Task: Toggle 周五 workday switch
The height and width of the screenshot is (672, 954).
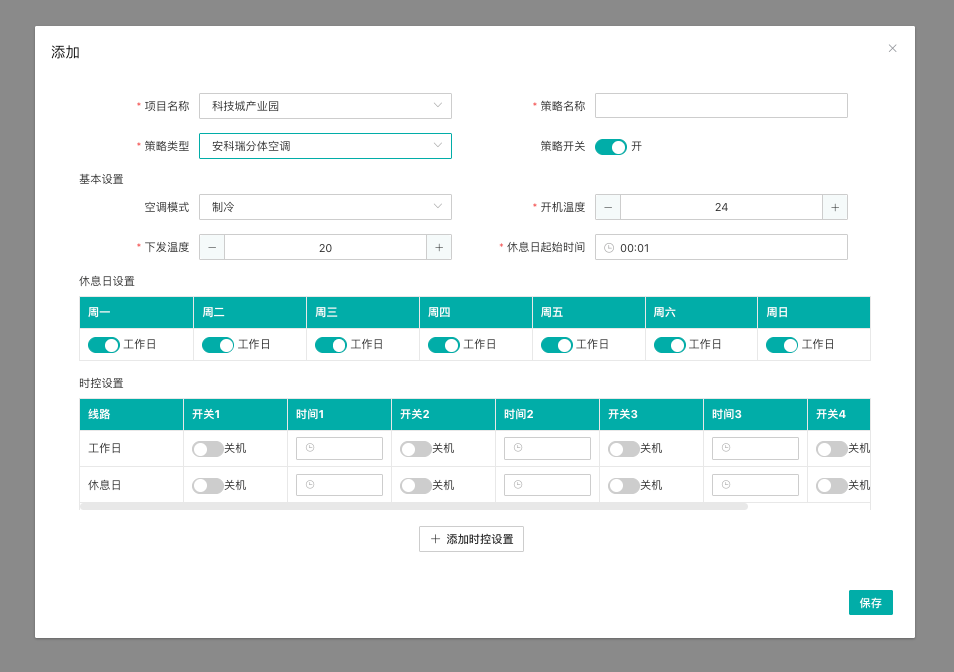Action: click(x=556, y=345)
